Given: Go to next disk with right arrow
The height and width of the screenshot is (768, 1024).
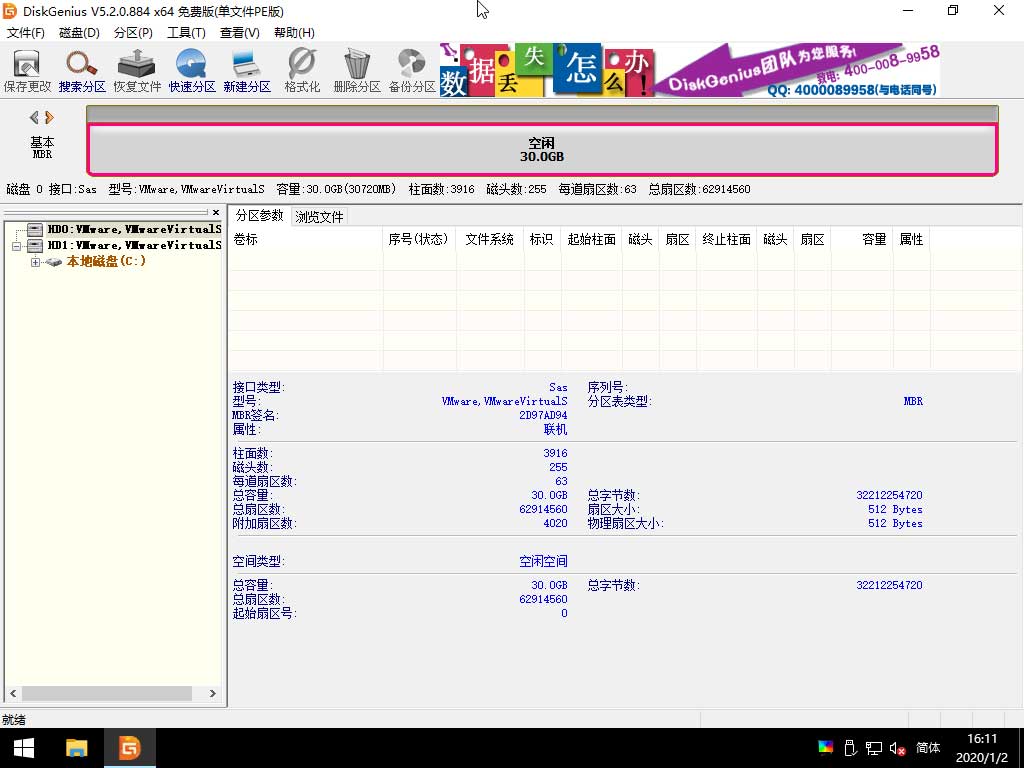Looking at the screenshot, I should pos(50,118).
